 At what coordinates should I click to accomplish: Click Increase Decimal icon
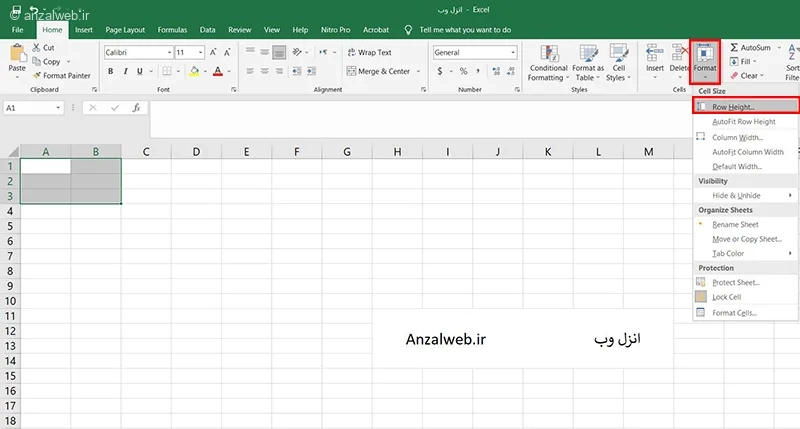[x=496, y=71]
